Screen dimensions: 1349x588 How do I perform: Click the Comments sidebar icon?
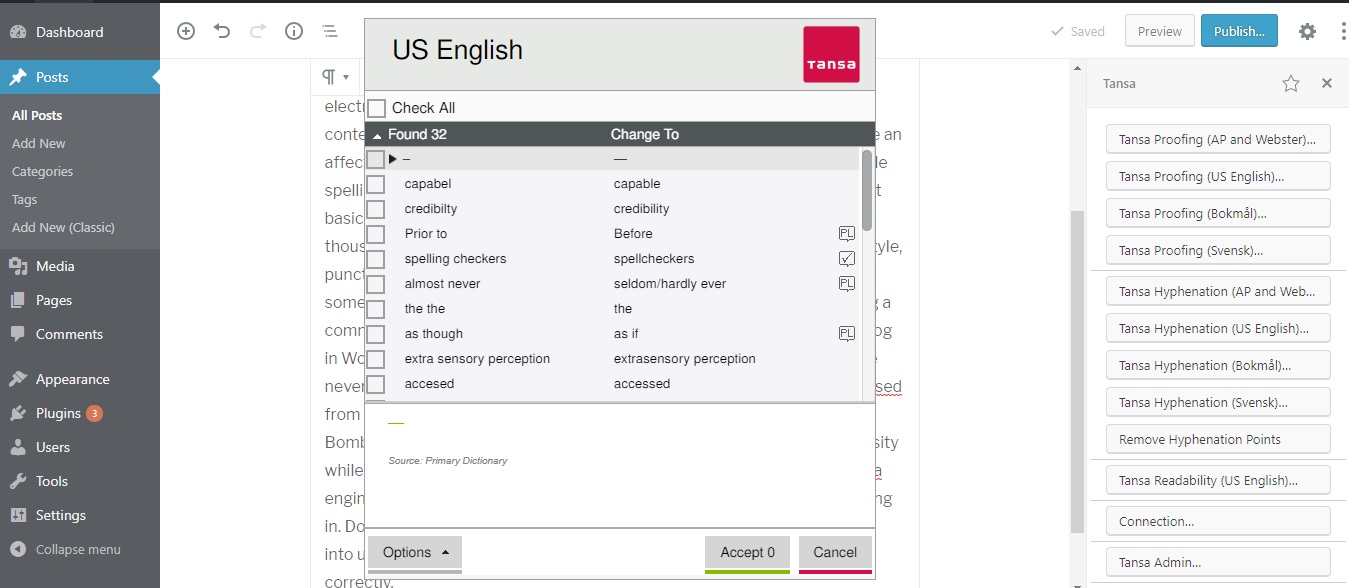(x=18, y=334)
